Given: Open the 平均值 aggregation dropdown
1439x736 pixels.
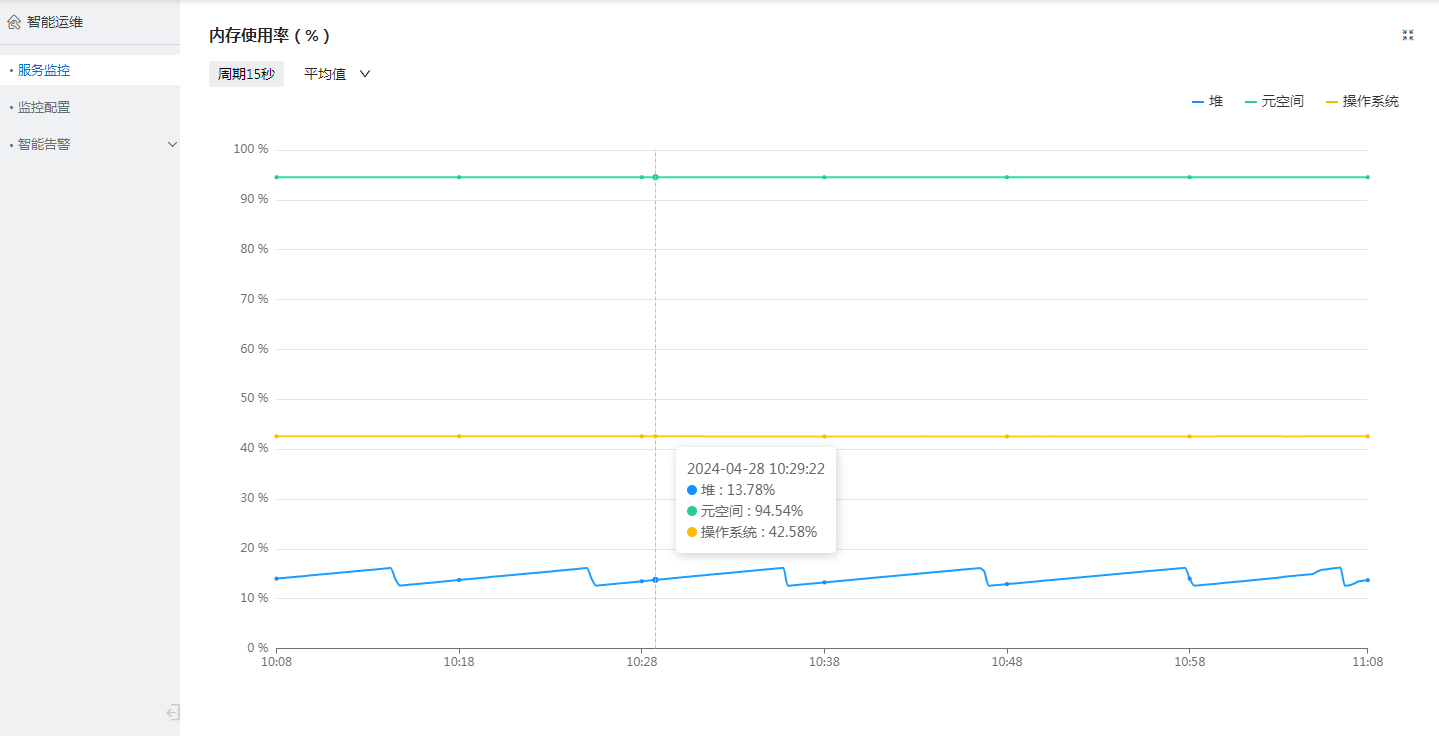Looking at the screenshot, I should [x=325, y=74].
